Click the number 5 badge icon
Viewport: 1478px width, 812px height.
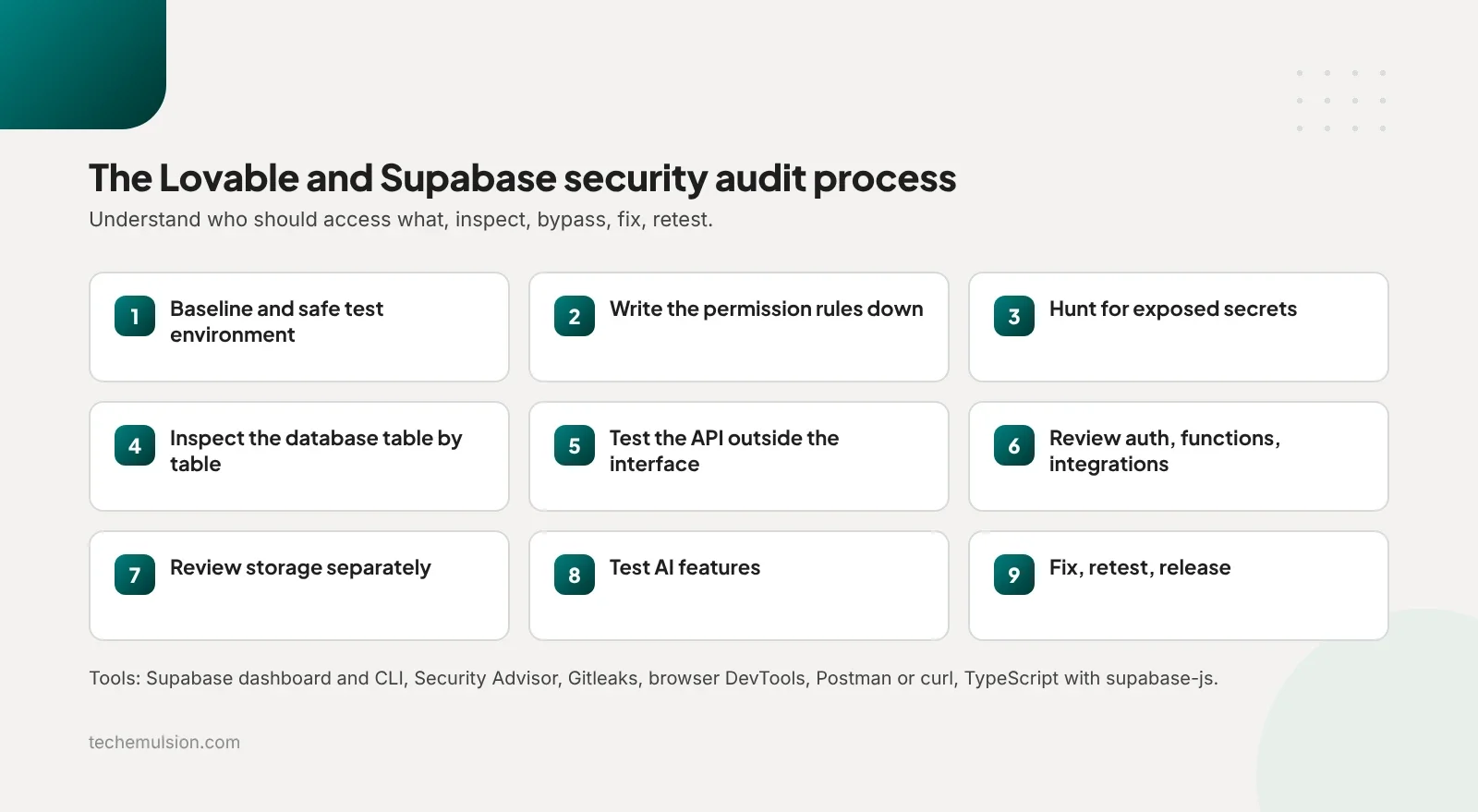click(575, 445)
